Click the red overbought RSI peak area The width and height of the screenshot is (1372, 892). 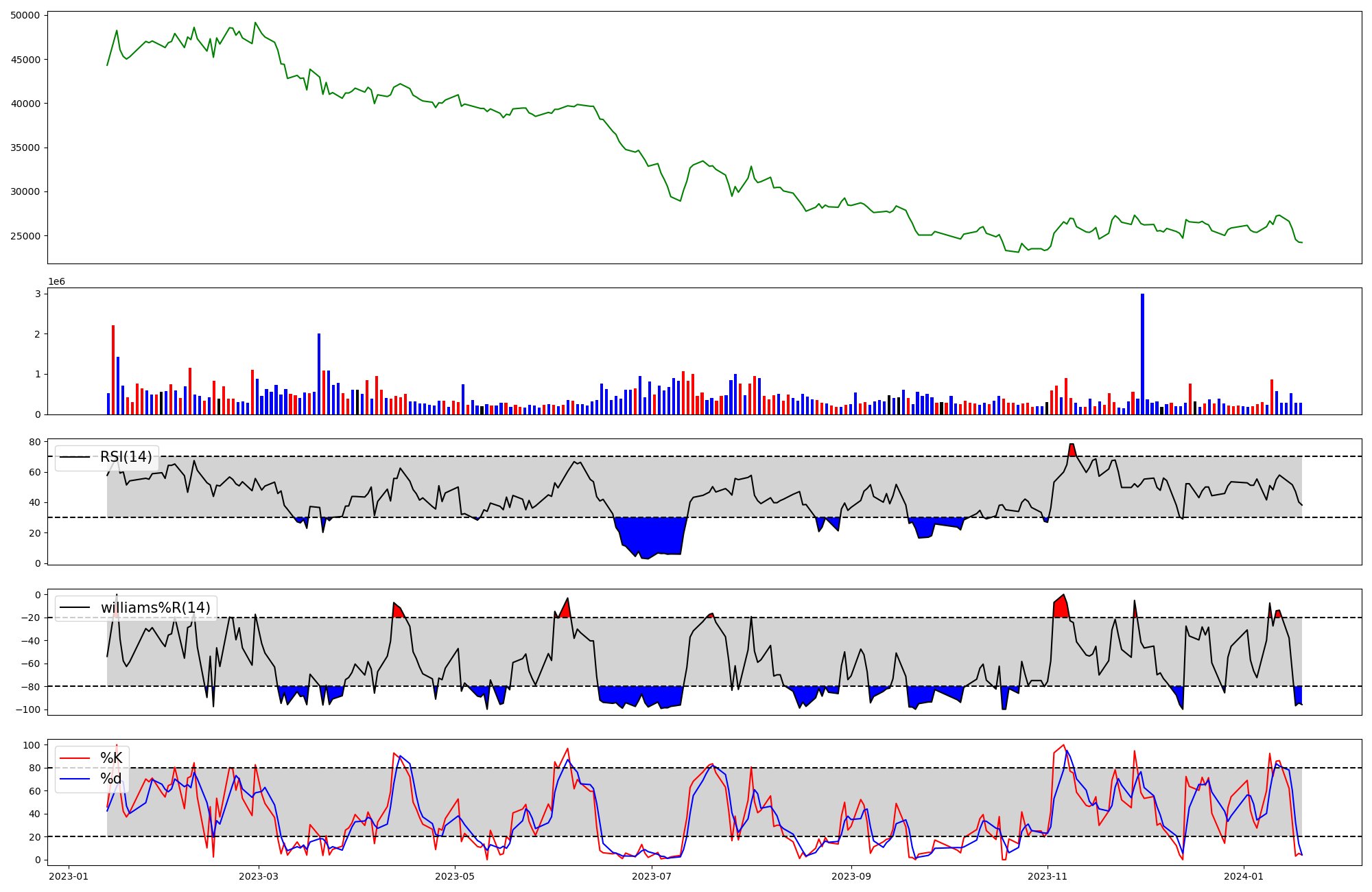point(1072,450)
